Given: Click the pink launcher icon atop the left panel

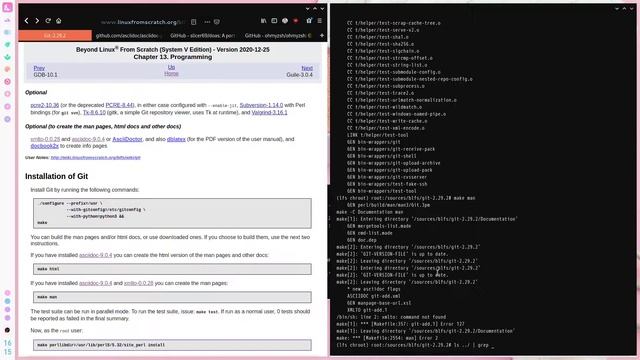Looking at the screenshot, I should [x=7, y=7].
